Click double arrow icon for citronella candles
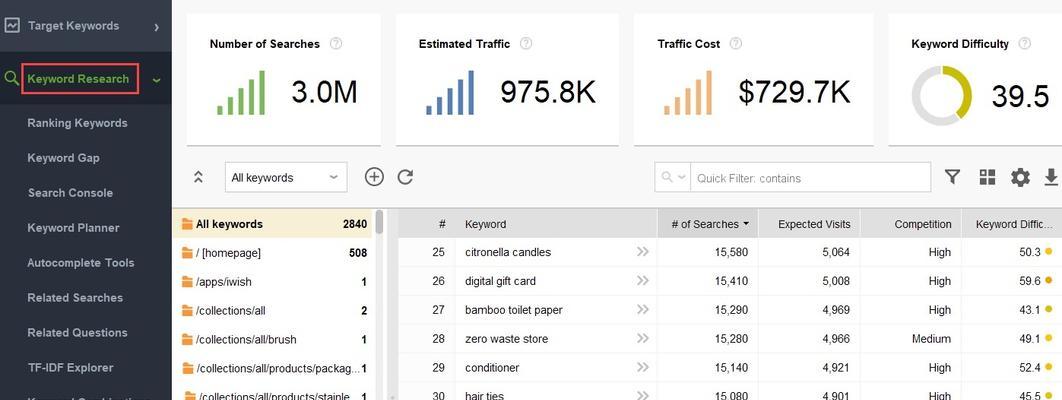Image resolution: width=1062 pixels, height=400 pixels. pyautogui.click(x=642, y=252)
